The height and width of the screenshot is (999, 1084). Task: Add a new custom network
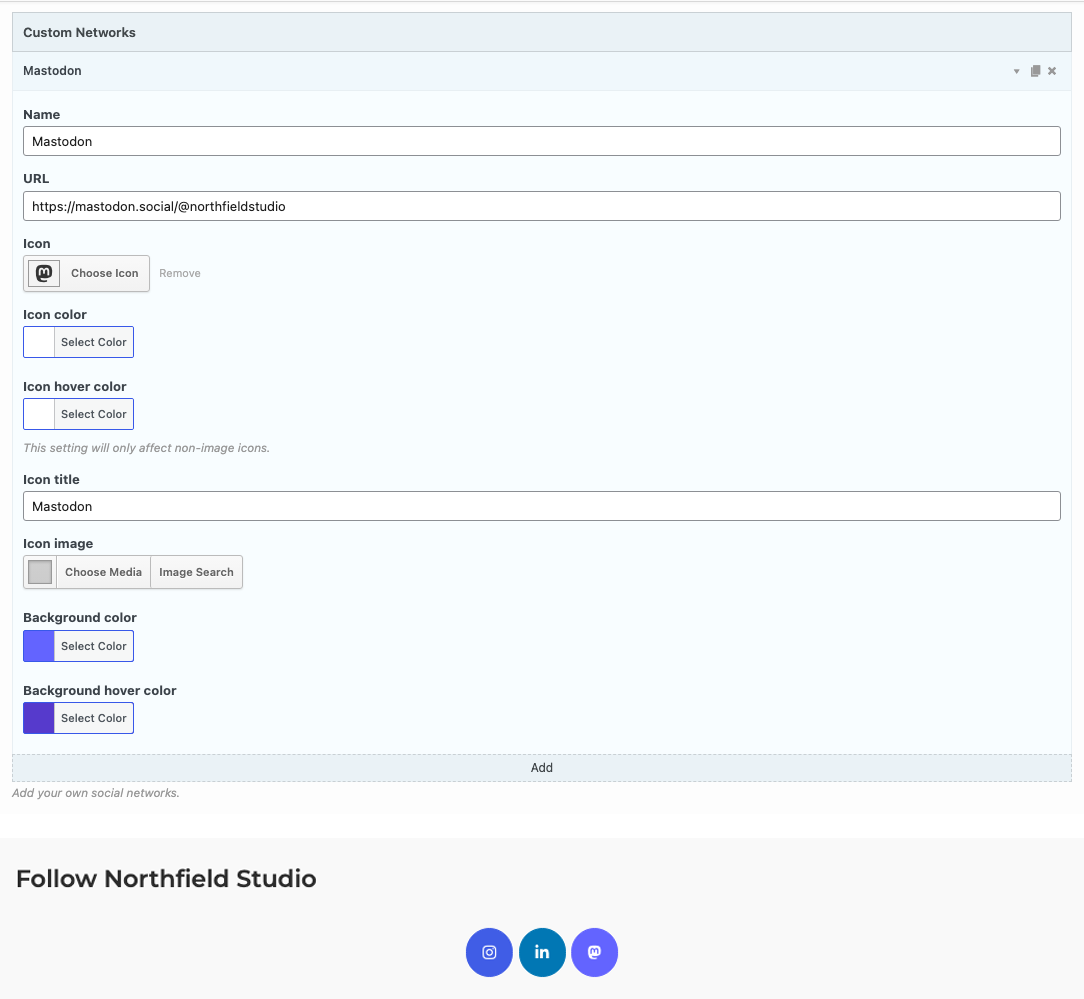pyautogui.click(x=541, y=767)
